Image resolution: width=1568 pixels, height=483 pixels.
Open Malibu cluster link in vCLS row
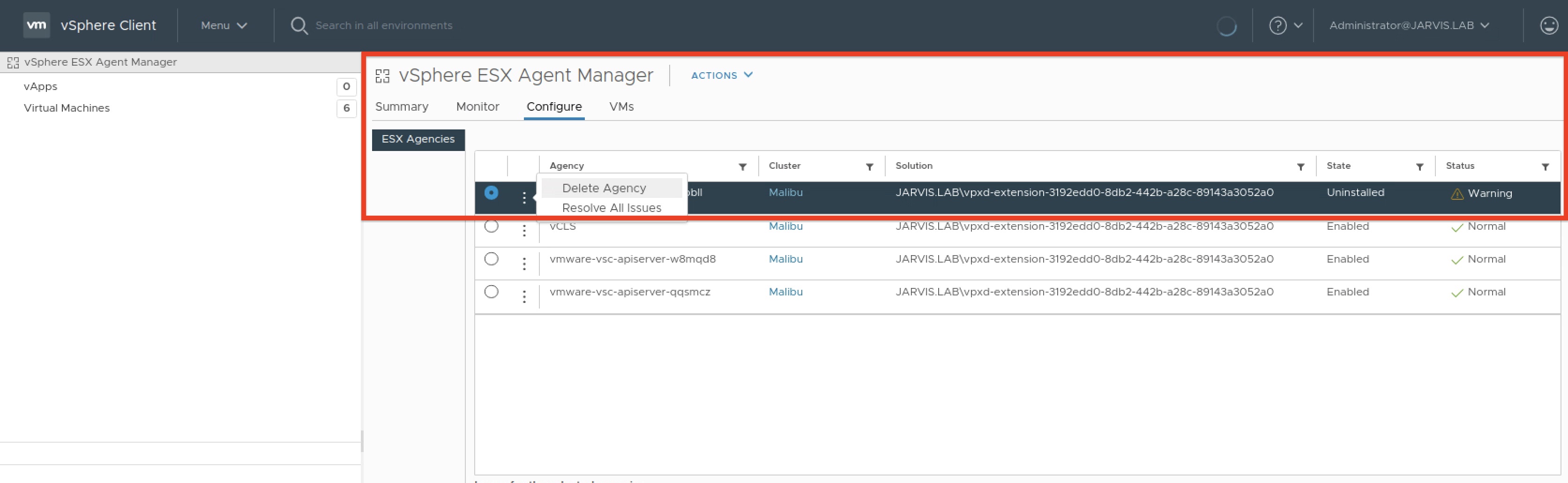(785, 226)
